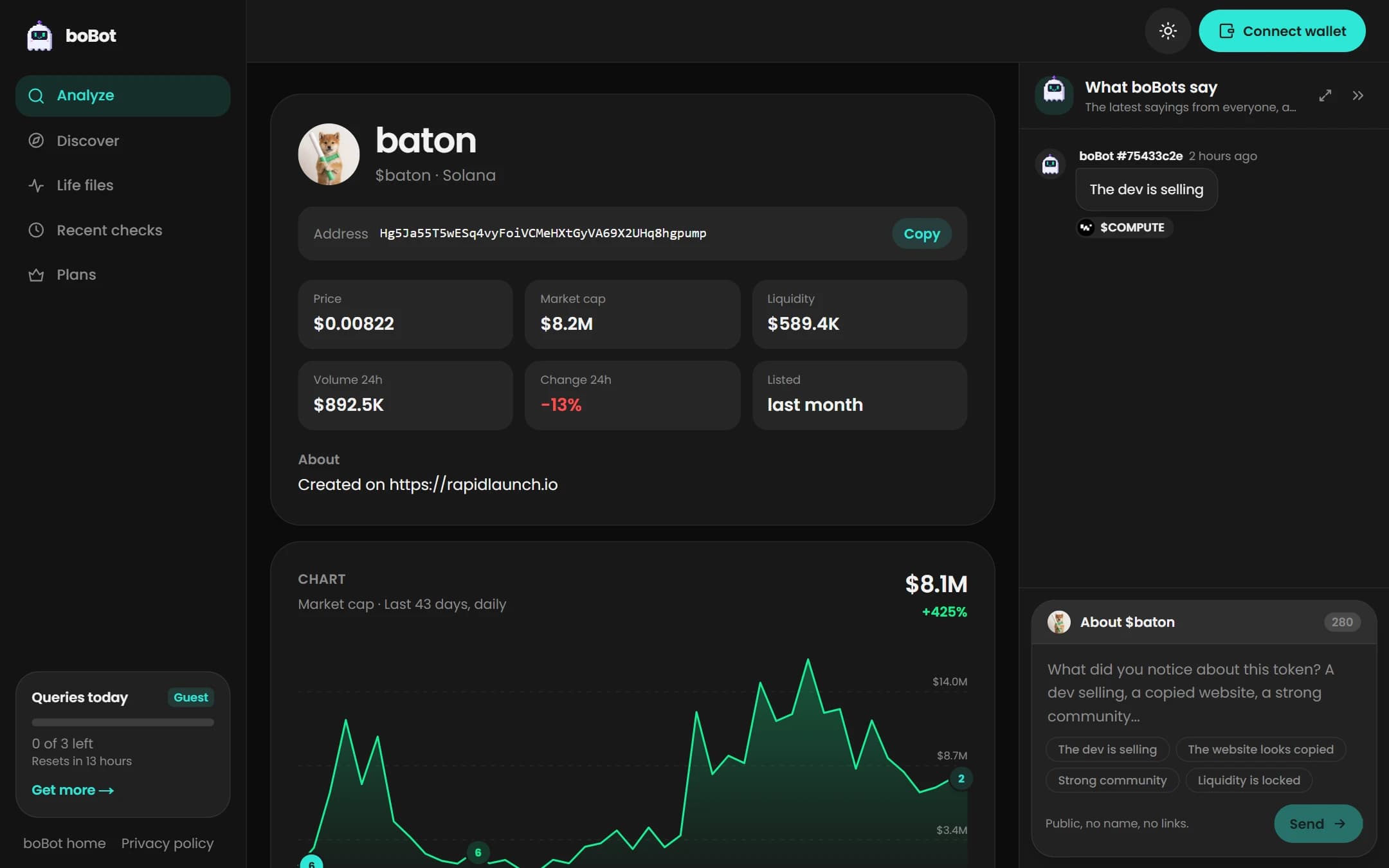This screenshot has width=1389, height=868.
Task: Click the Change 24h value -13%
Action: [561, 404]
